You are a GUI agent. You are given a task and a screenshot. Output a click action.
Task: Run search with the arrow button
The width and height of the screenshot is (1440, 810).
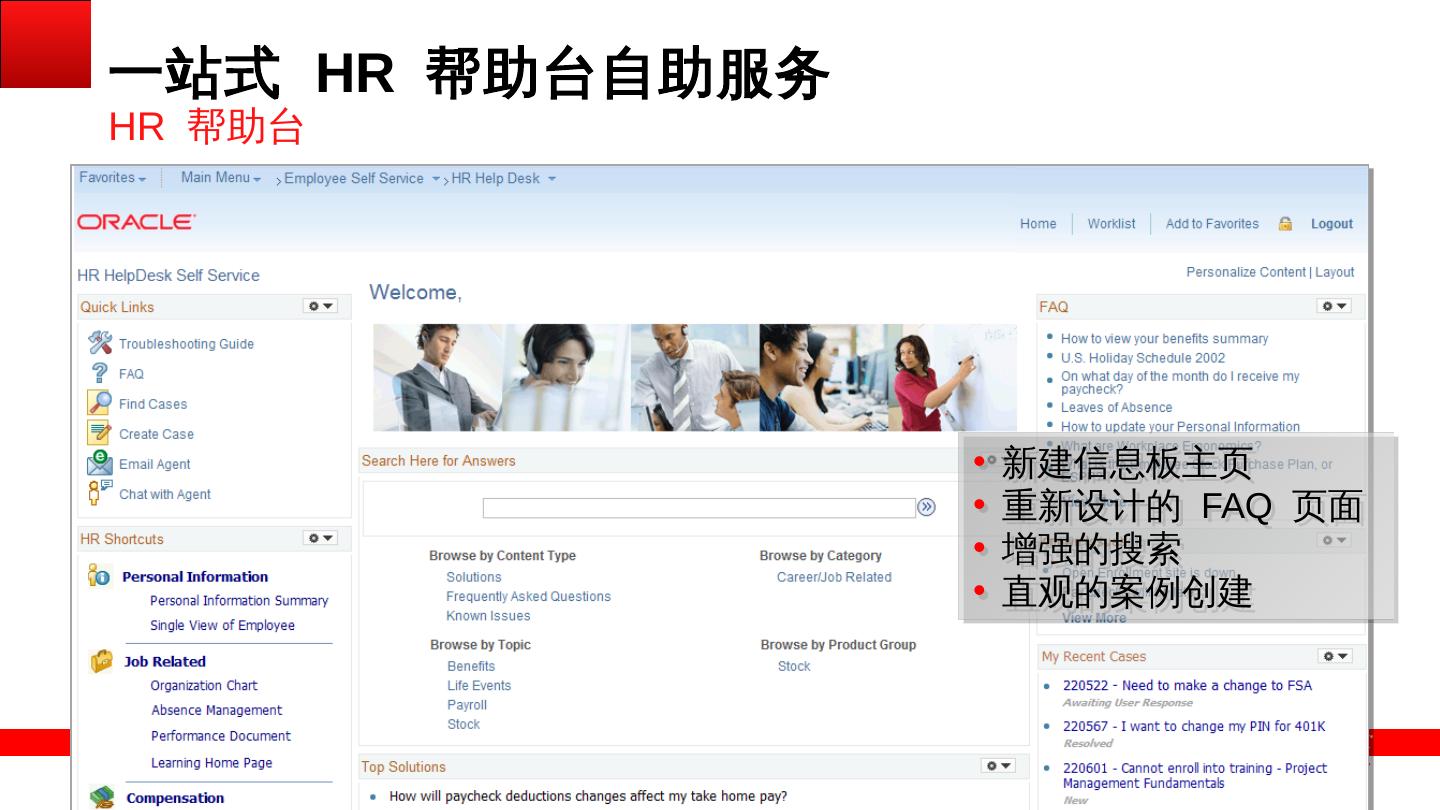point(927,507)
